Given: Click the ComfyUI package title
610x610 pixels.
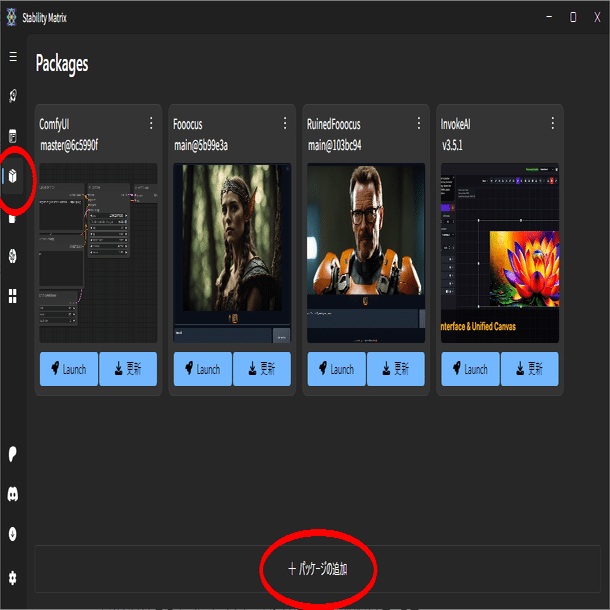Looking at the screenshot, I should coord(54,124).
